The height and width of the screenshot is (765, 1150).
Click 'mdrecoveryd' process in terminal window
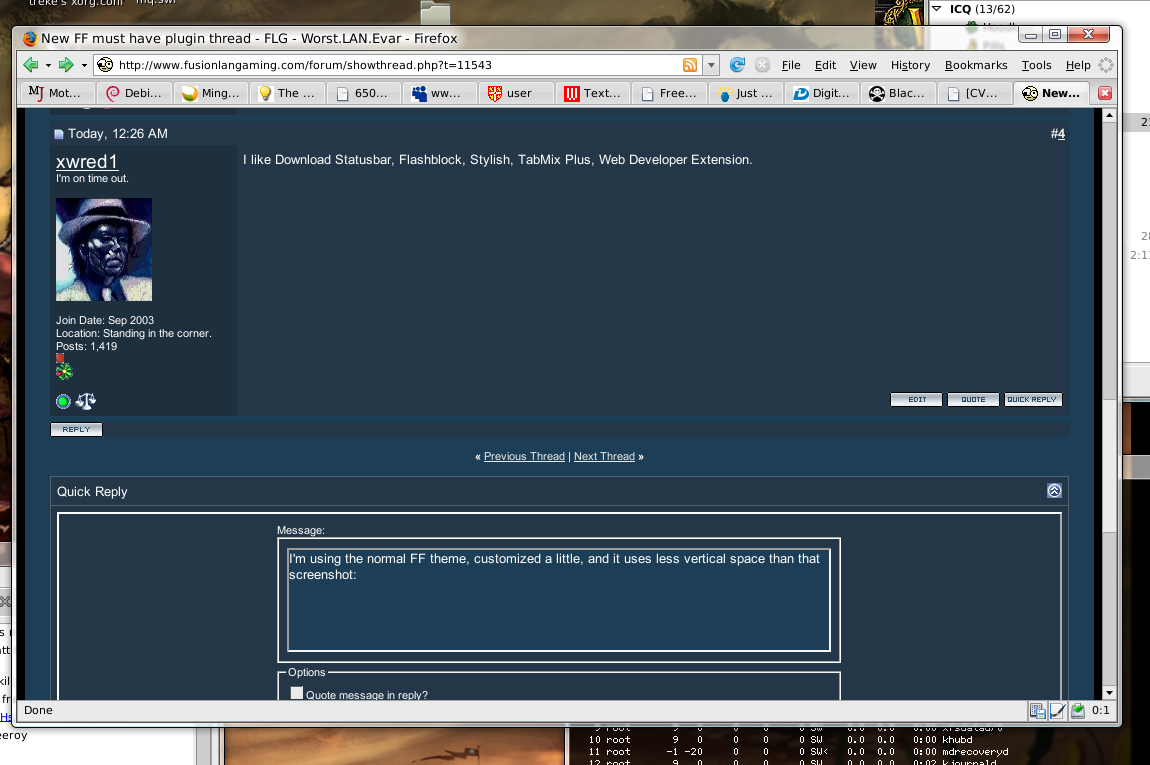(975, 752)
